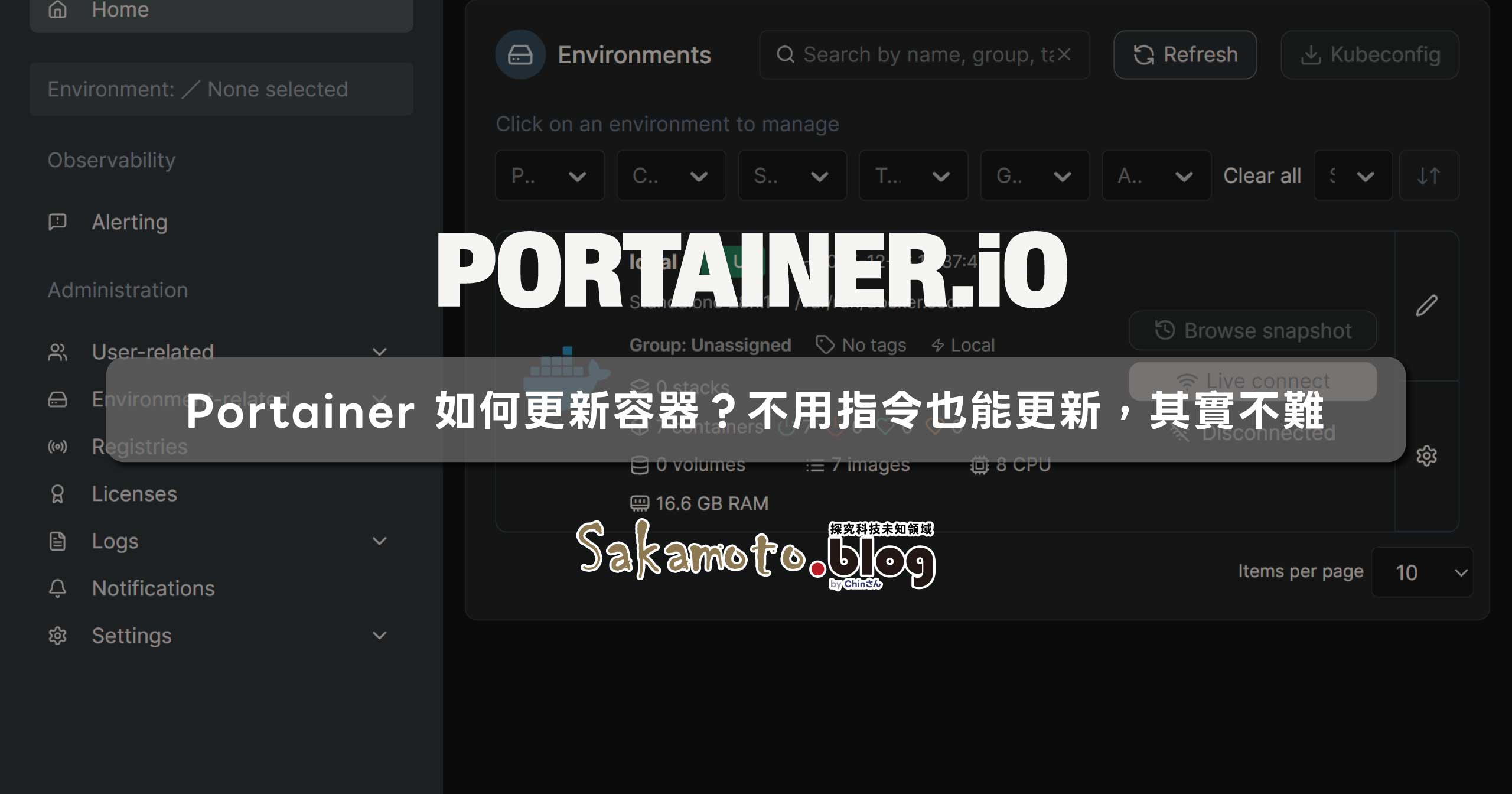Open the Group filter dropdown

tap(1035, 175)
